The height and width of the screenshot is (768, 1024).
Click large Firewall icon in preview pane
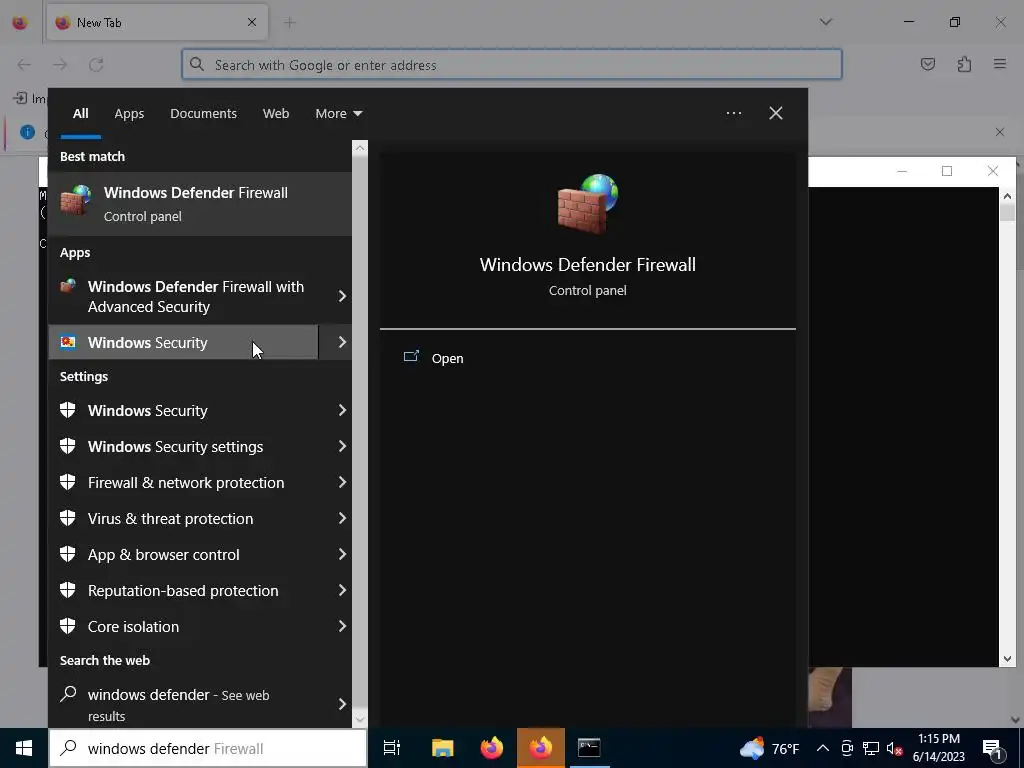587,203
